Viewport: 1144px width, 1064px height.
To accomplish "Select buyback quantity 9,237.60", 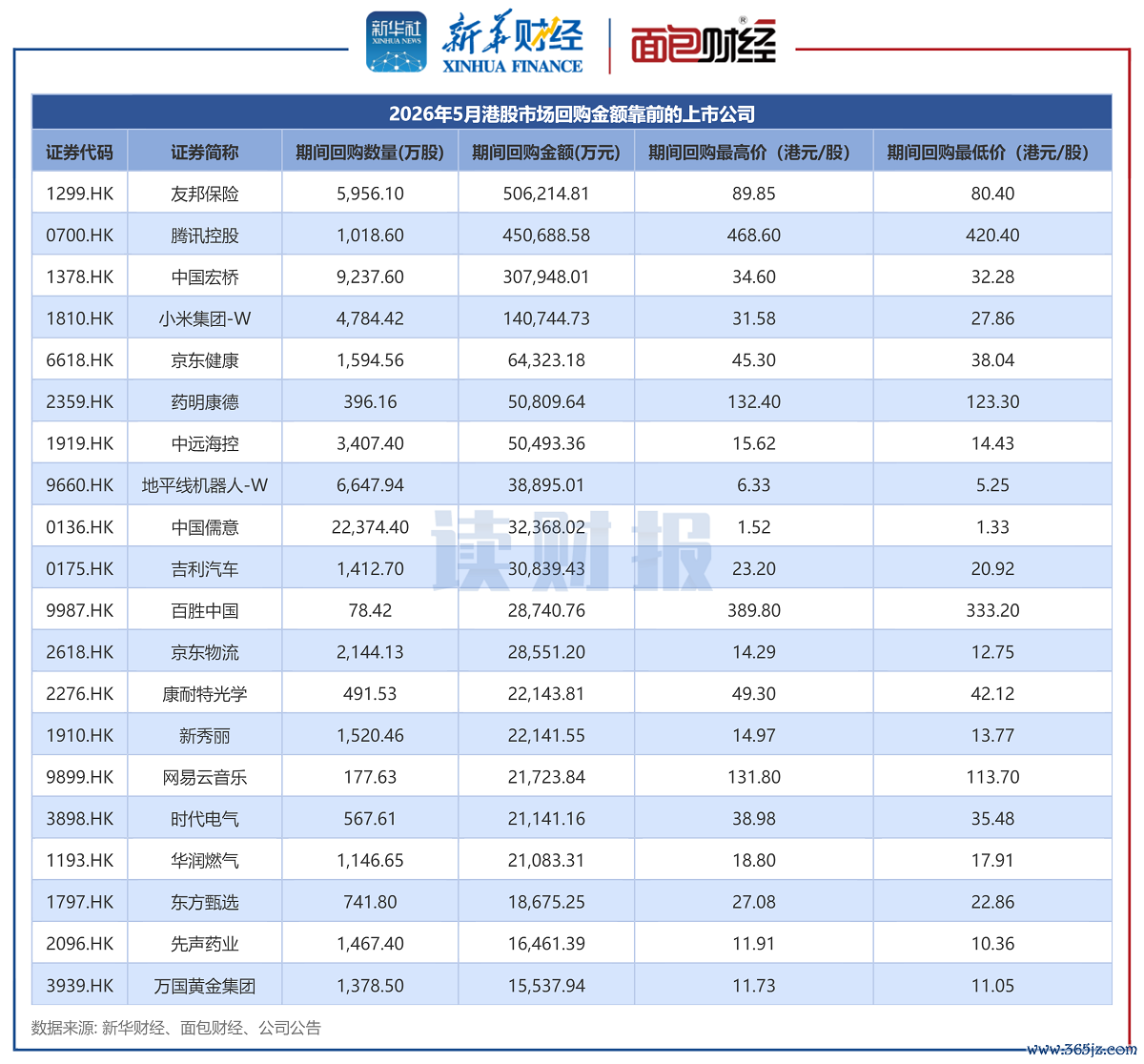I will (370, 277).
